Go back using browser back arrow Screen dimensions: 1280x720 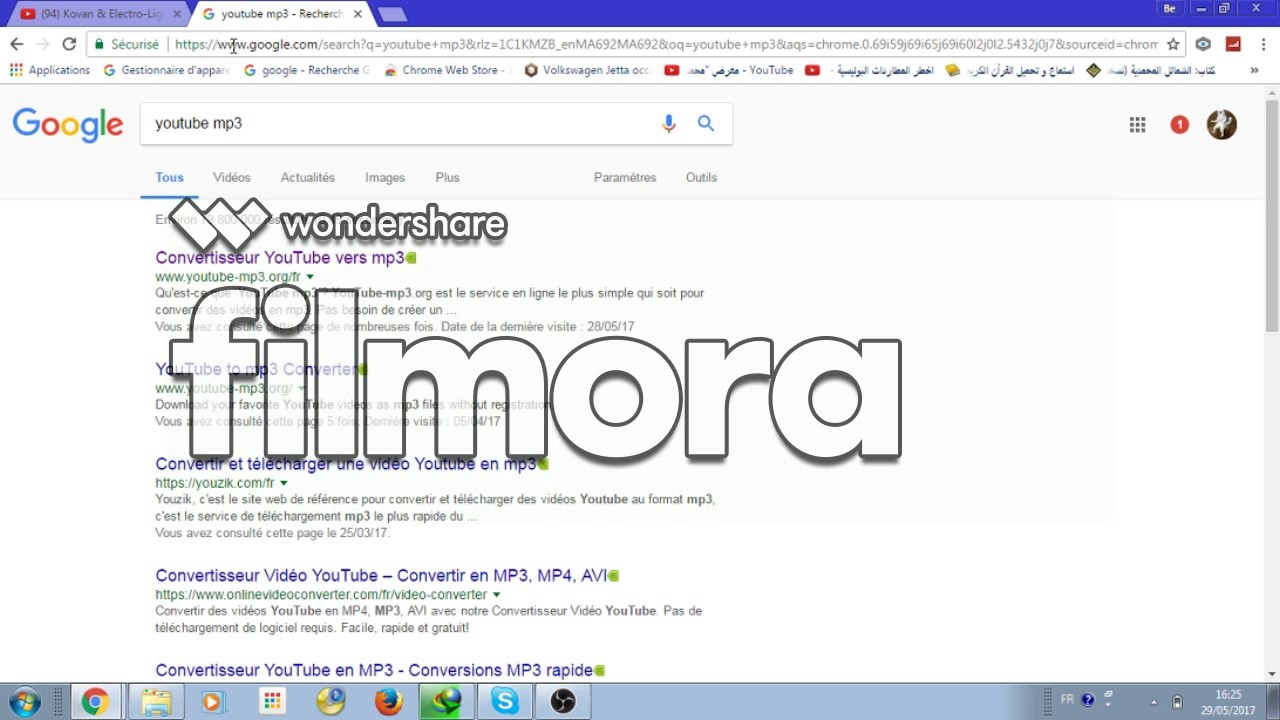(x=16, y=44)
